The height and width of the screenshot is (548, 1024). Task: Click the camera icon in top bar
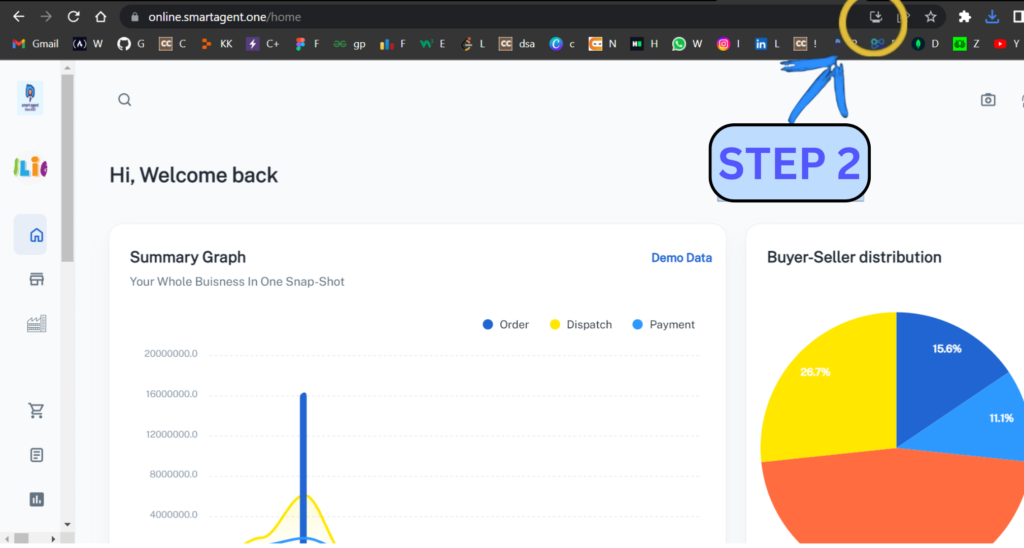988,100
